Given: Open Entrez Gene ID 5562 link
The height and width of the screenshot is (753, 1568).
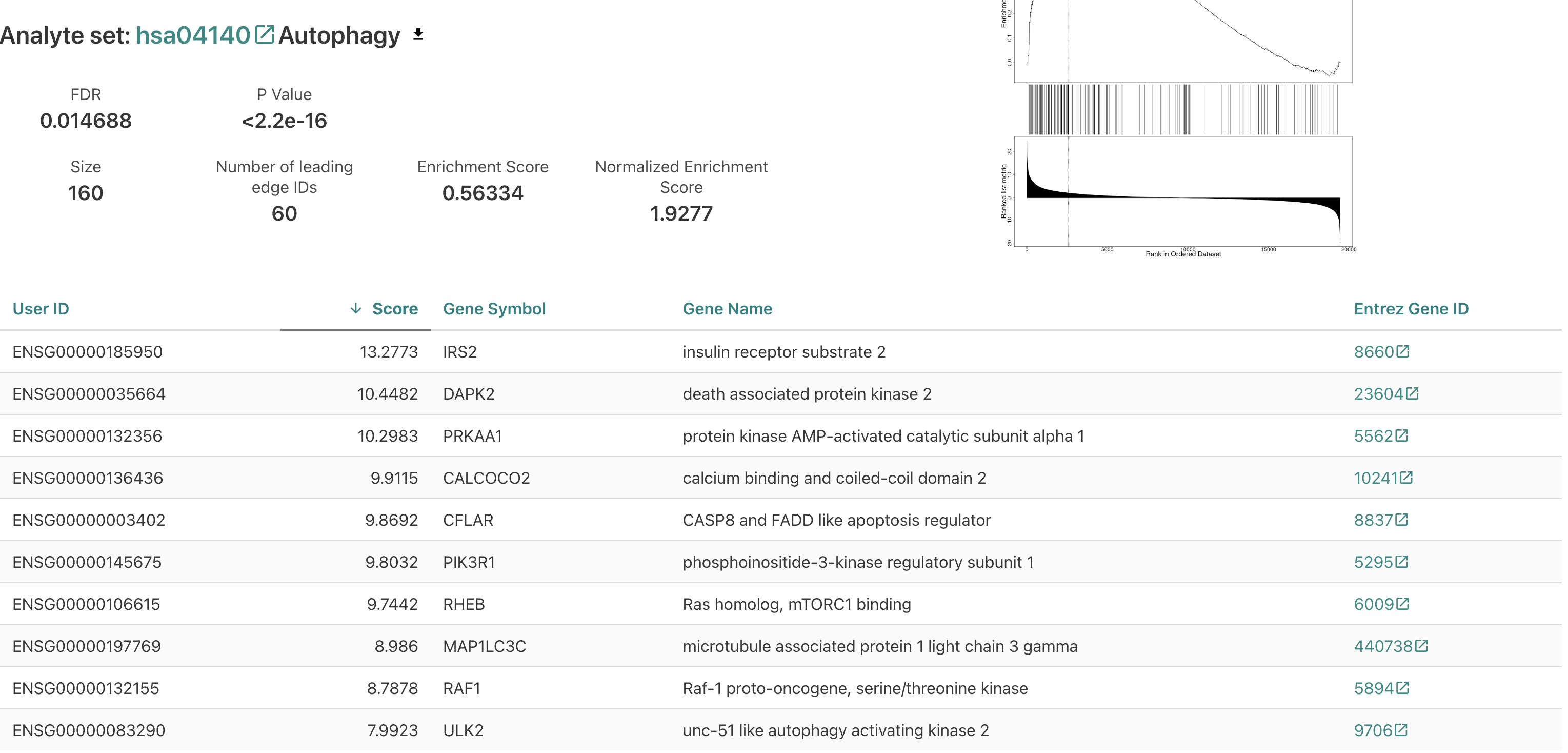Looking at the screenshot, I should (1373, 436).
